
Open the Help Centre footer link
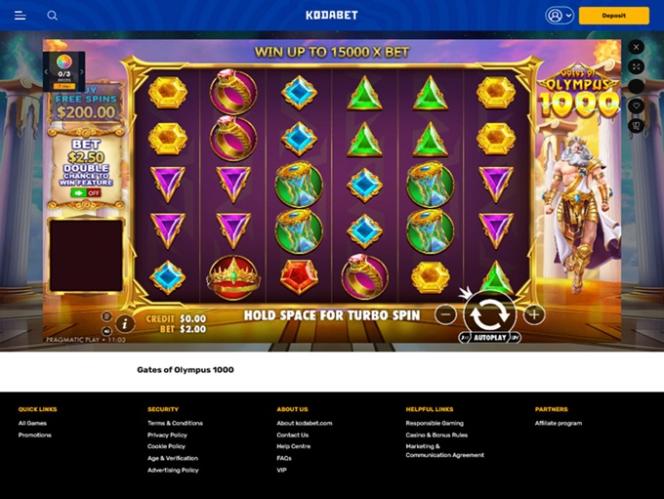tap(293, 446)
